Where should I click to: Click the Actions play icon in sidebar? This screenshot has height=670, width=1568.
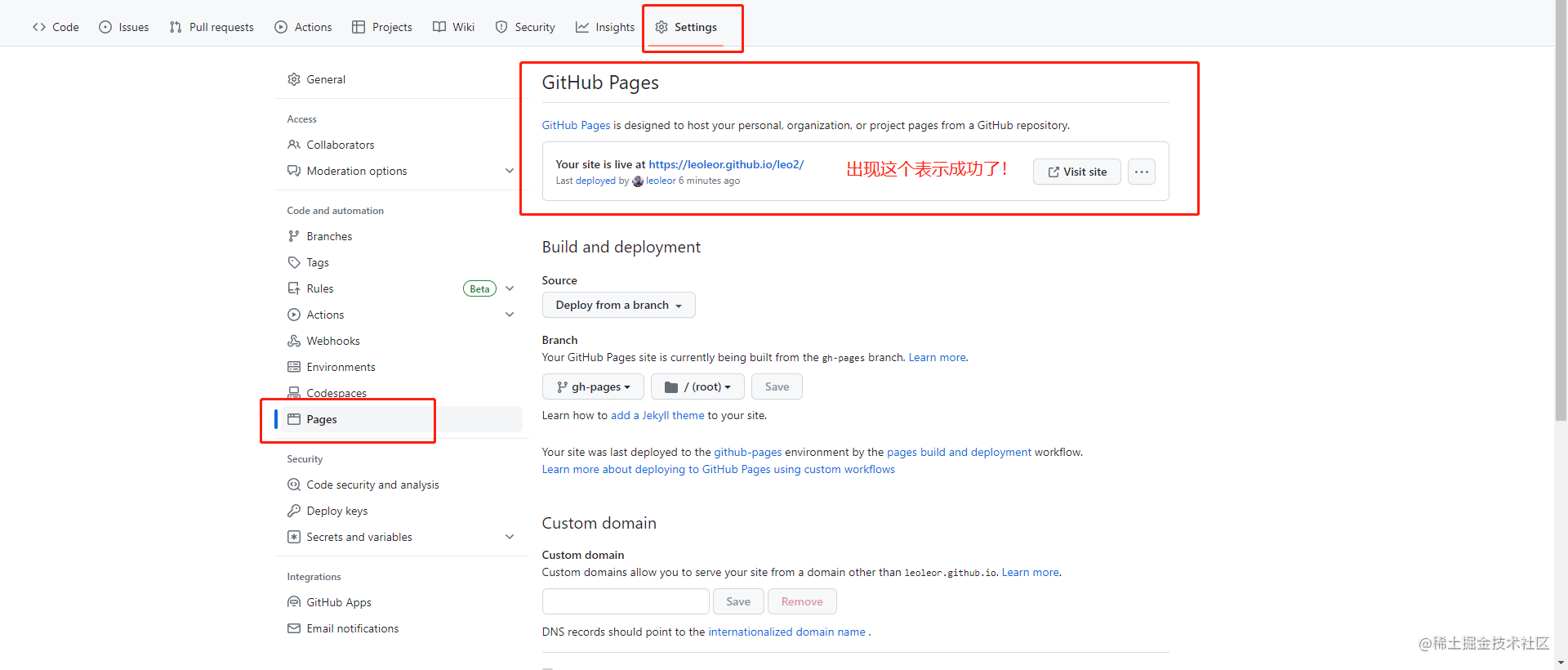[x=294, y=315]
